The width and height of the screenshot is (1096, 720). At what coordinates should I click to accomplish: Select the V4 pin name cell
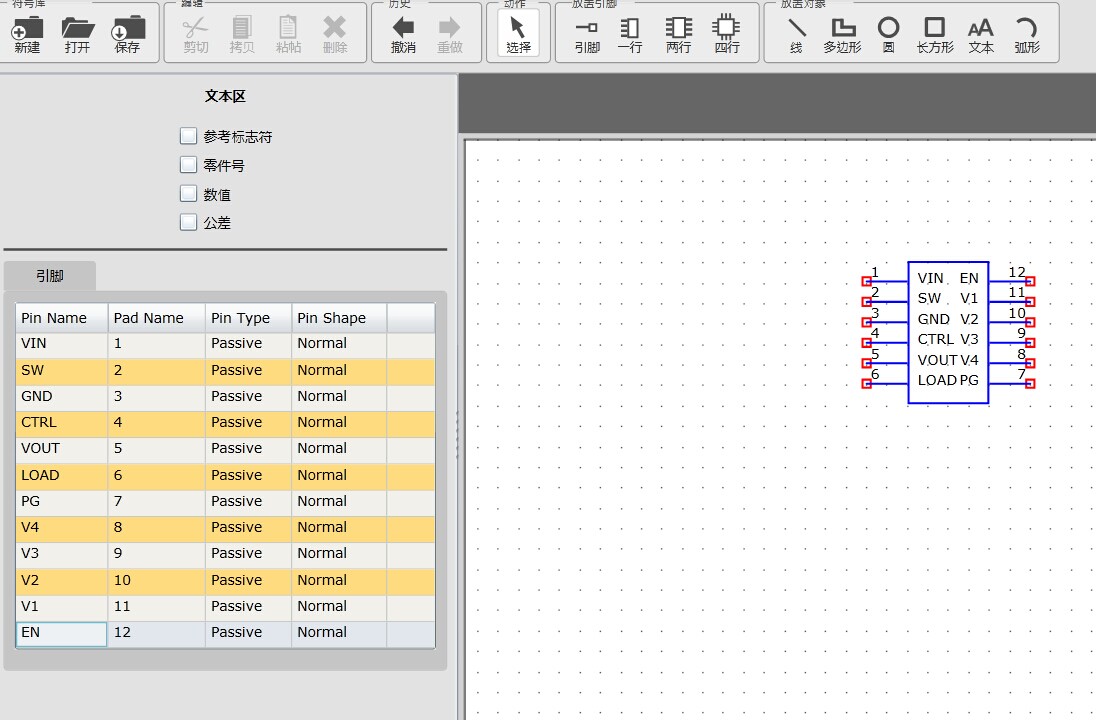pyautogui.click(x=62, y=528)
